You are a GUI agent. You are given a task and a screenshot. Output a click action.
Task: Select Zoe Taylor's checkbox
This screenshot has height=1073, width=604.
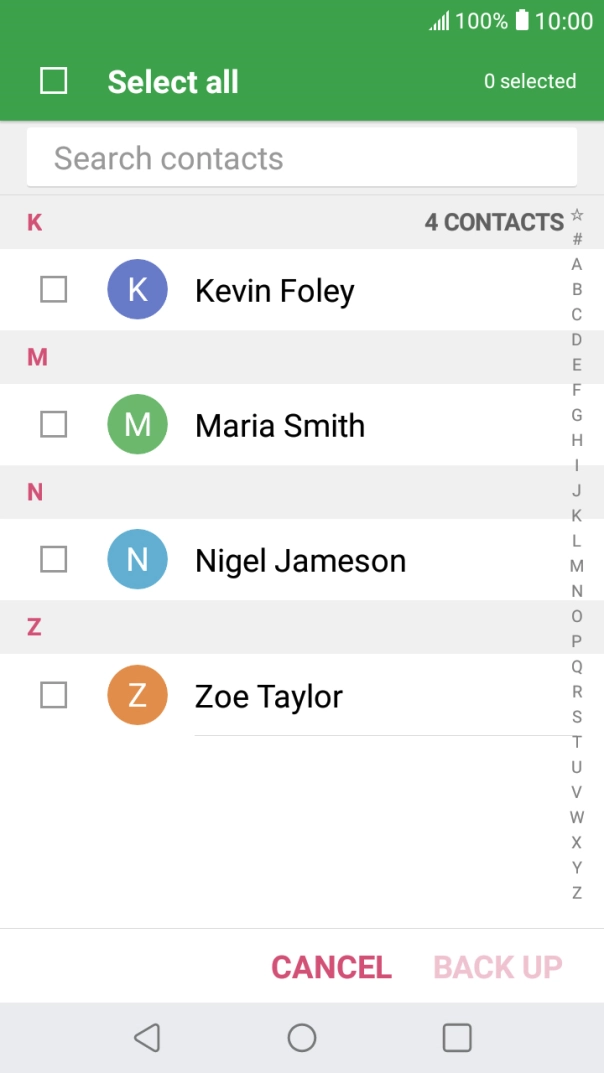[54, 695]
